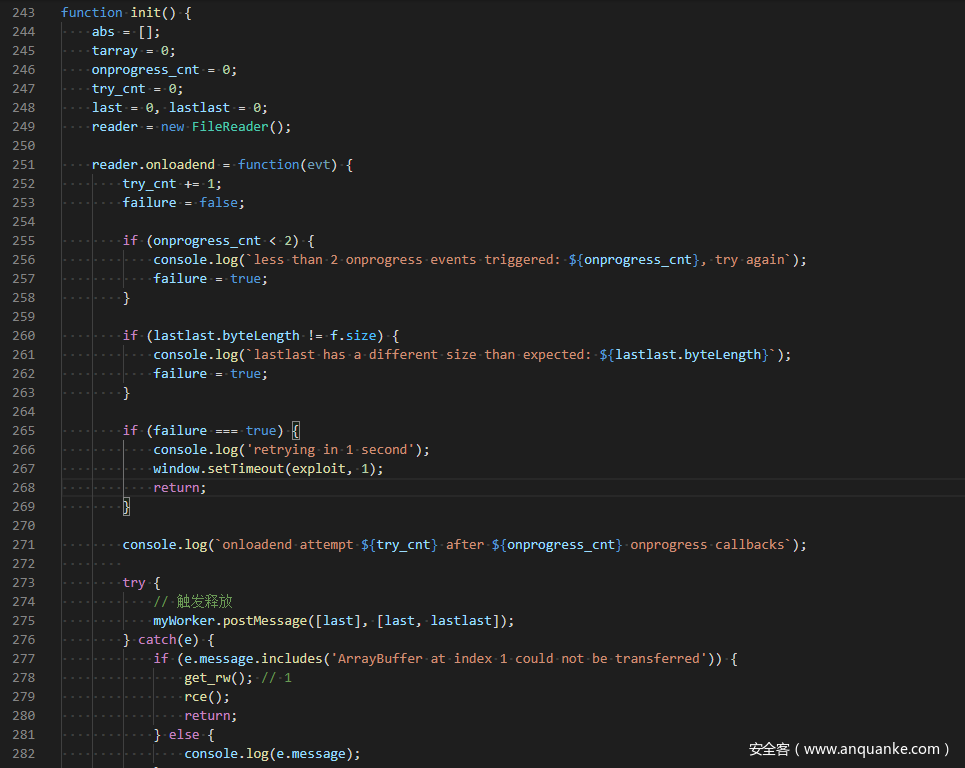This screenshot has height=768, width=965.
Task: Click line number 243 in the gutter
Action: (x=23, y=13)
